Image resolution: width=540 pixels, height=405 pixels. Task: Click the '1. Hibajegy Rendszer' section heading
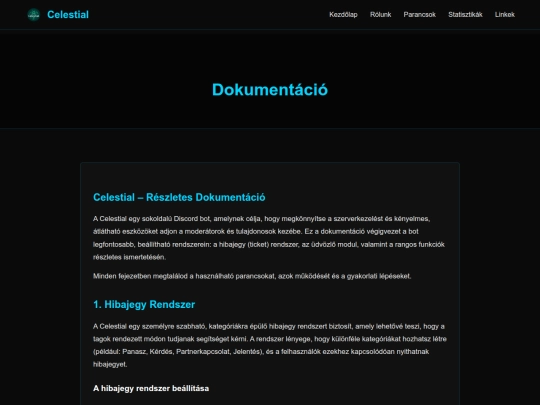tap(144, 304)
